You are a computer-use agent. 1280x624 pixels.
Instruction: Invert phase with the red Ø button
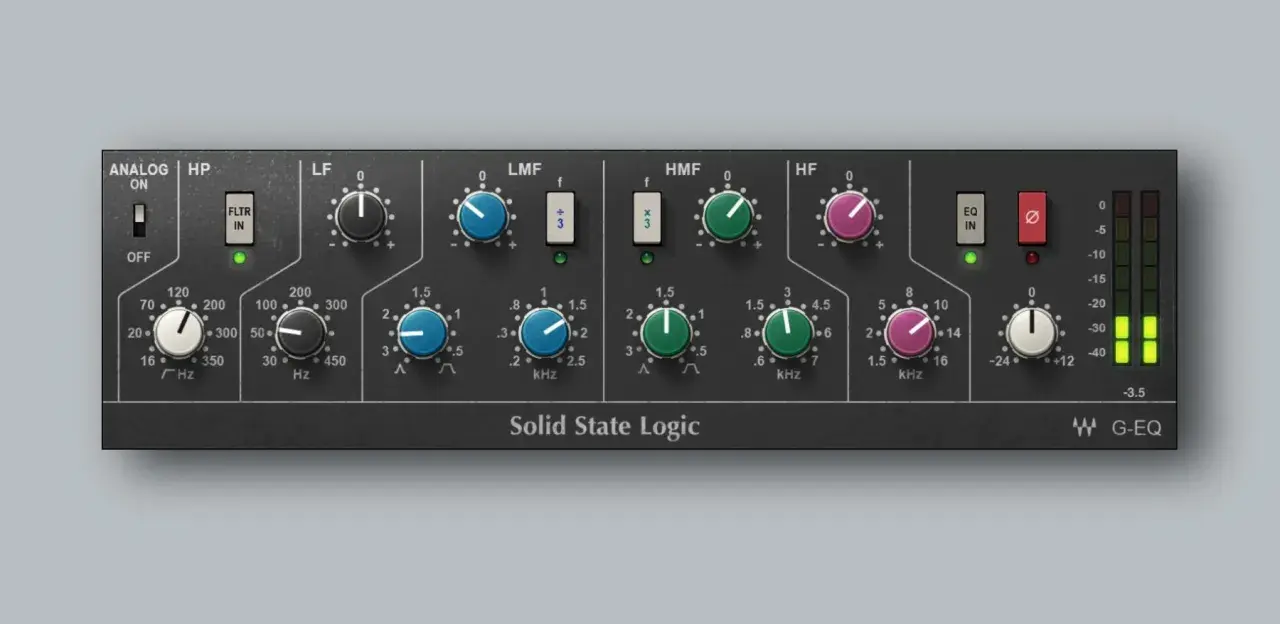1032,218
